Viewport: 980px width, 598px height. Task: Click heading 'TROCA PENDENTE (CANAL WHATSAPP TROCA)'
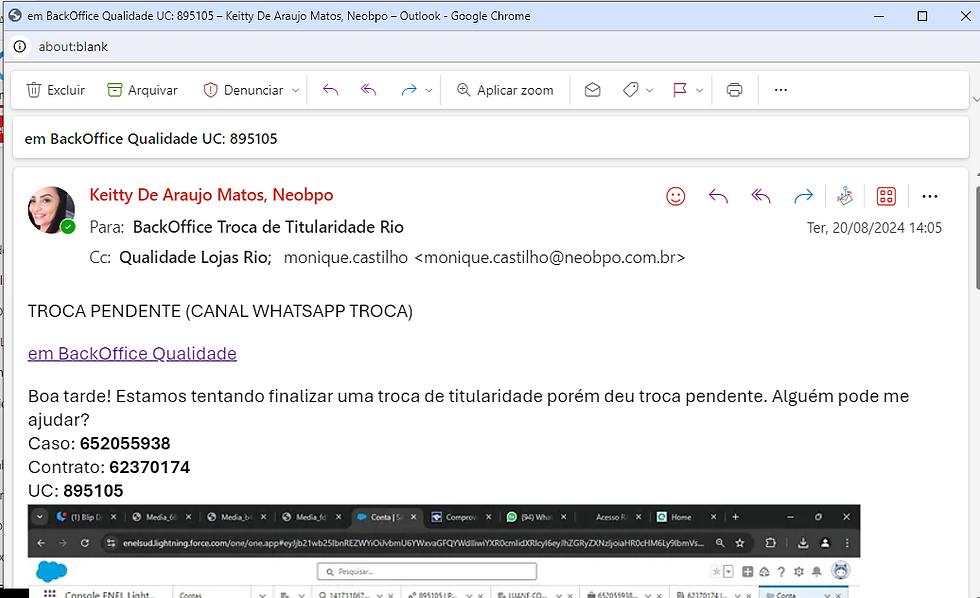click(x=220, y=311)
